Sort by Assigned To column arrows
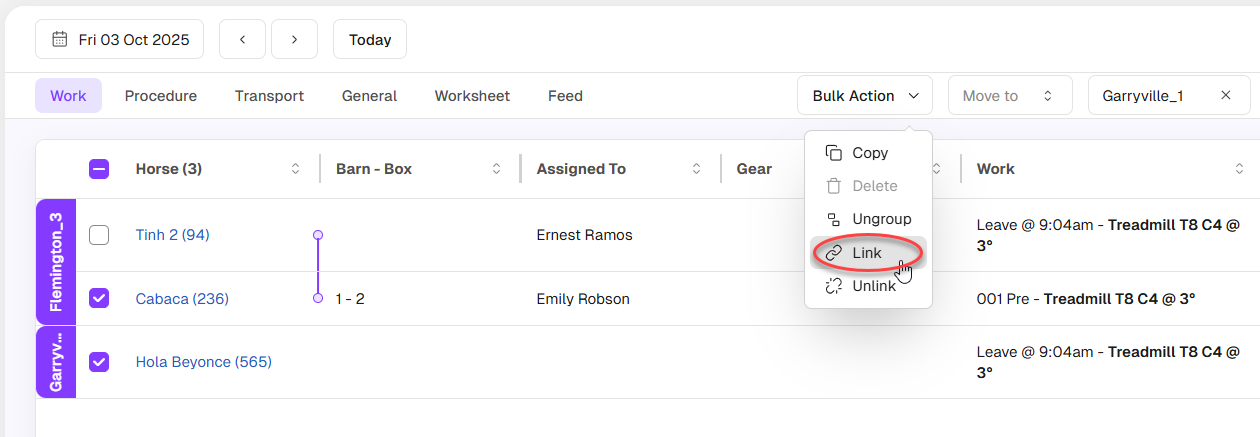The image size is (1260, 437). pos(696,169)
